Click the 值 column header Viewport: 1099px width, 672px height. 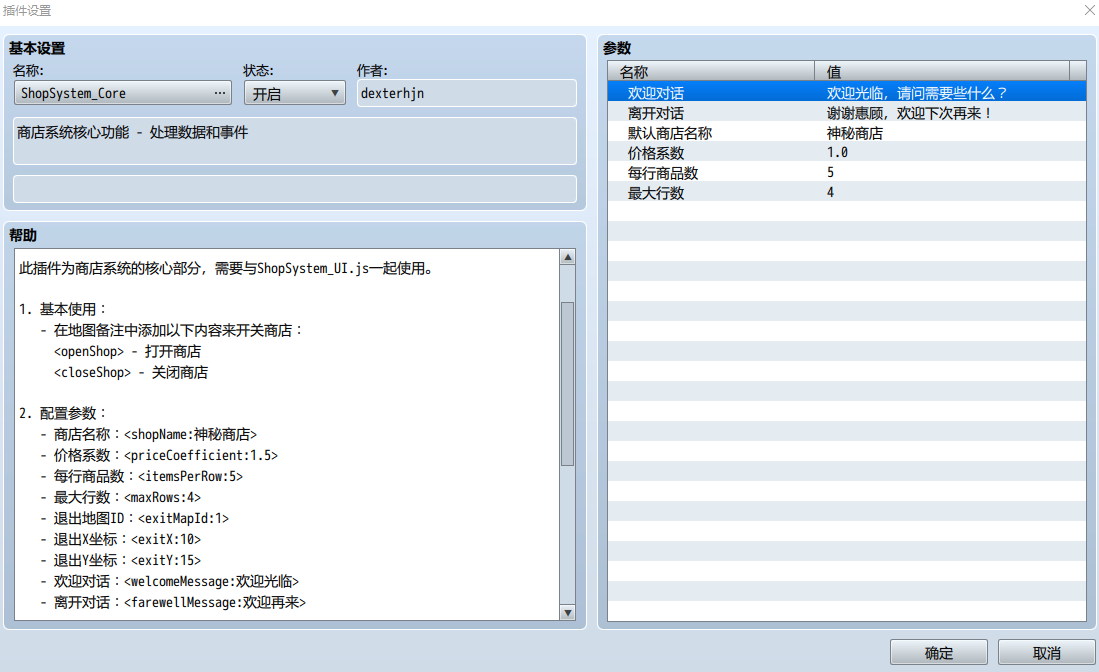click(x=942, y=71)
